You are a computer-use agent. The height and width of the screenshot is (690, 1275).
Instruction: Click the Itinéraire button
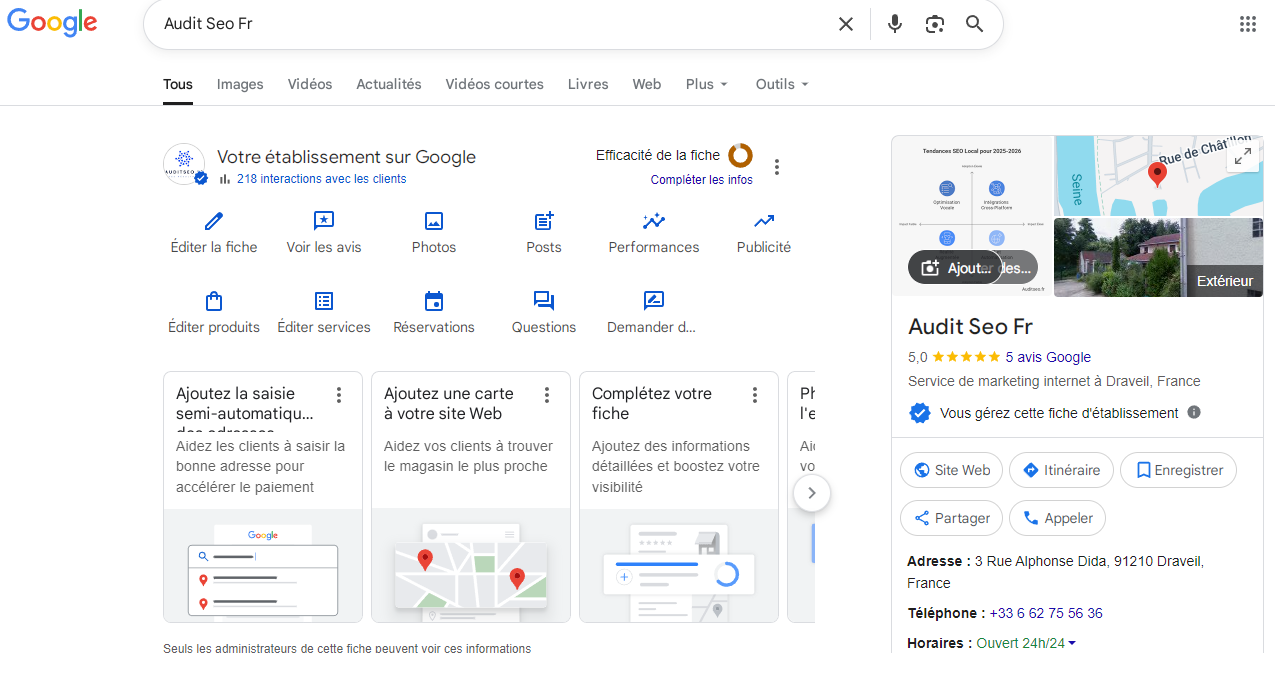(x=1061, y=470)
